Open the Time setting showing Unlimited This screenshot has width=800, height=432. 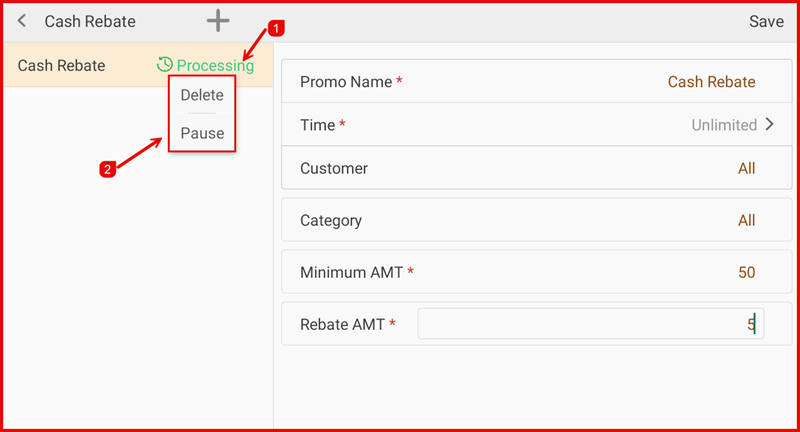click(x=724, y=125)
